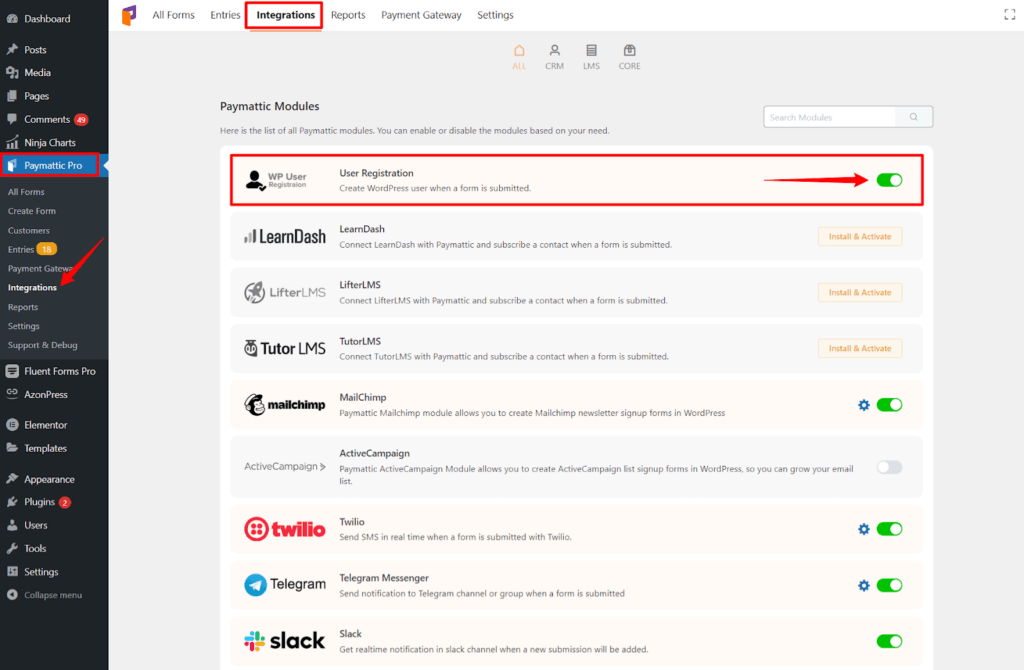
Task: Turn off the Slack module toggle
Action: tap(889, 641)
